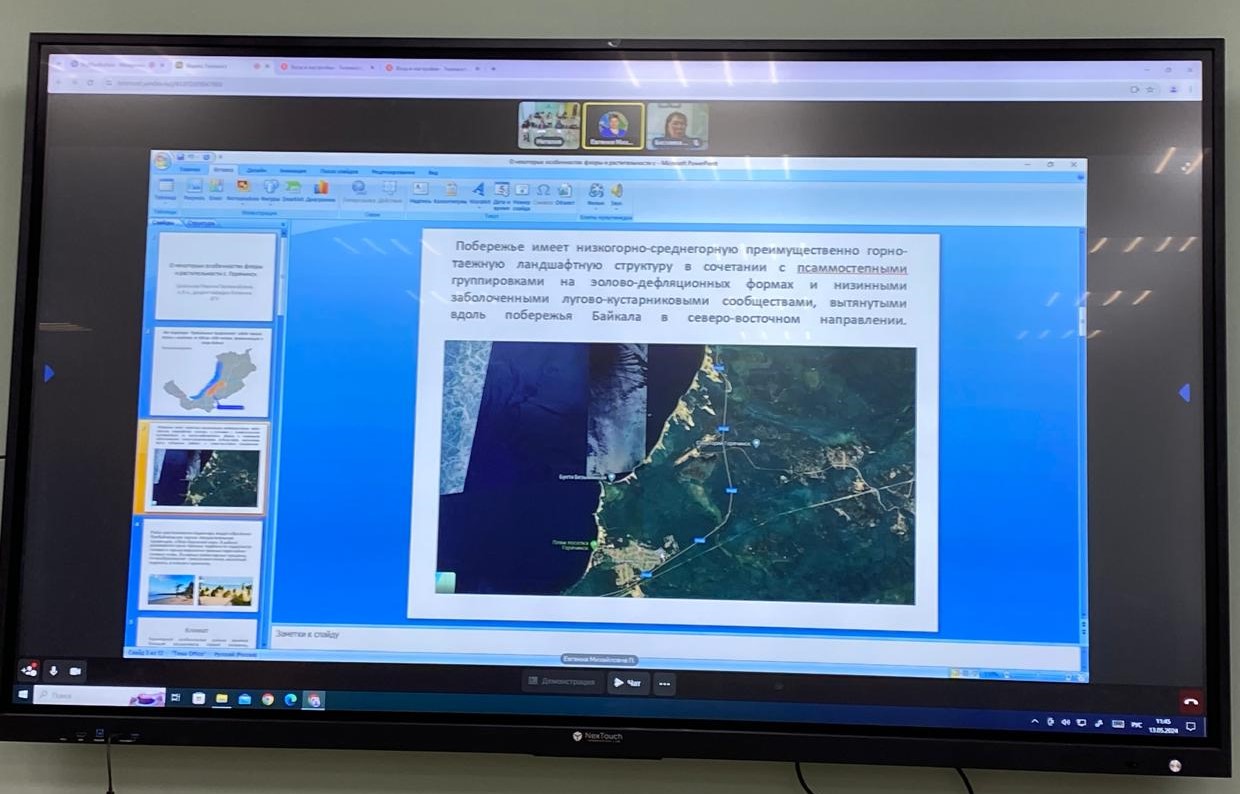Screen dimensions: 1240x794
Task: Open the participants panel icon
Action: click(x=30, y=669)
